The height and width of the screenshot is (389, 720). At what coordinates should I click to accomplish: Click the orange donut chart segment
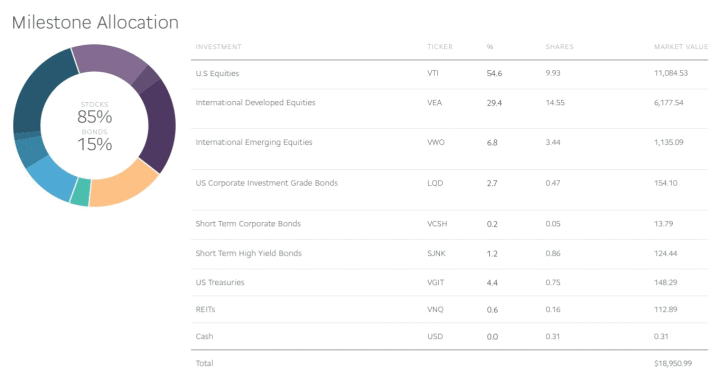pos(122,186)
